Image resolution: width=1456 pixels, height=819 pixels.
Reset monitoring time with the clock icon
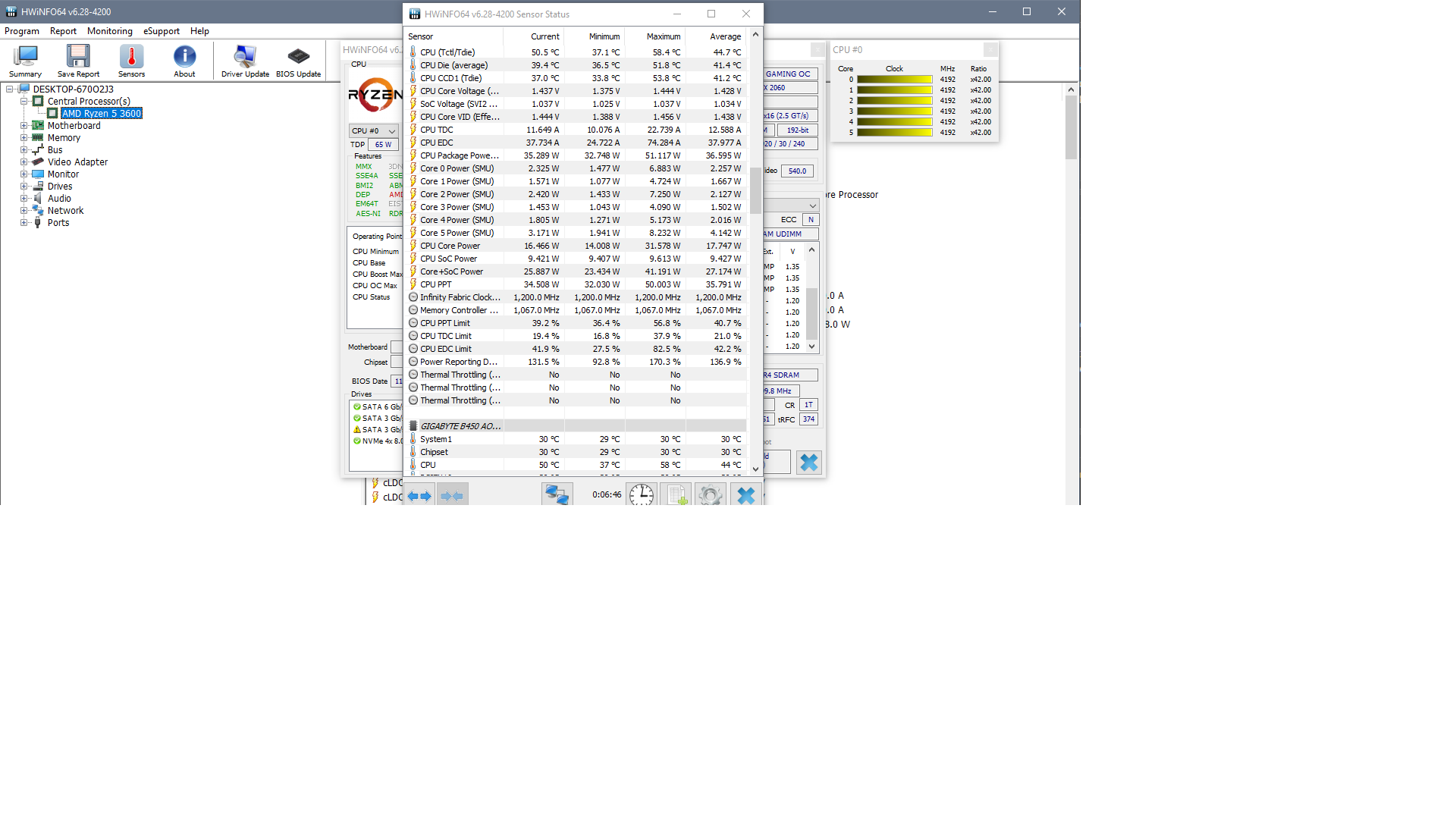[642, 494]
